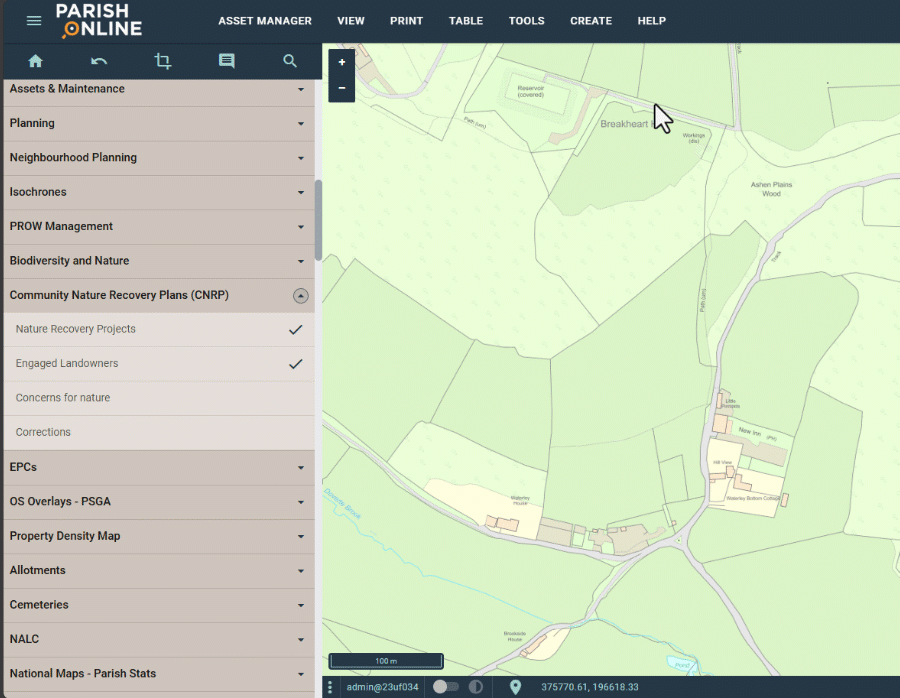Zoom out with the minus button
Image resolution: width=900 pixels, height=698 pixels.
coord(342,88)
